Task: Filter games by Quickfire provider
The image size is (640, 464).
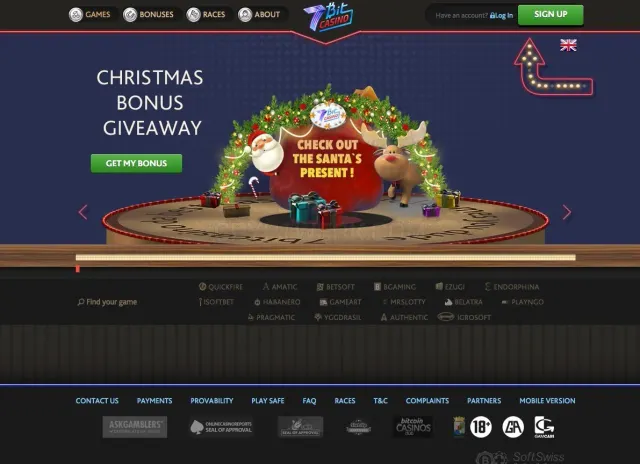Action: [221, 287]
